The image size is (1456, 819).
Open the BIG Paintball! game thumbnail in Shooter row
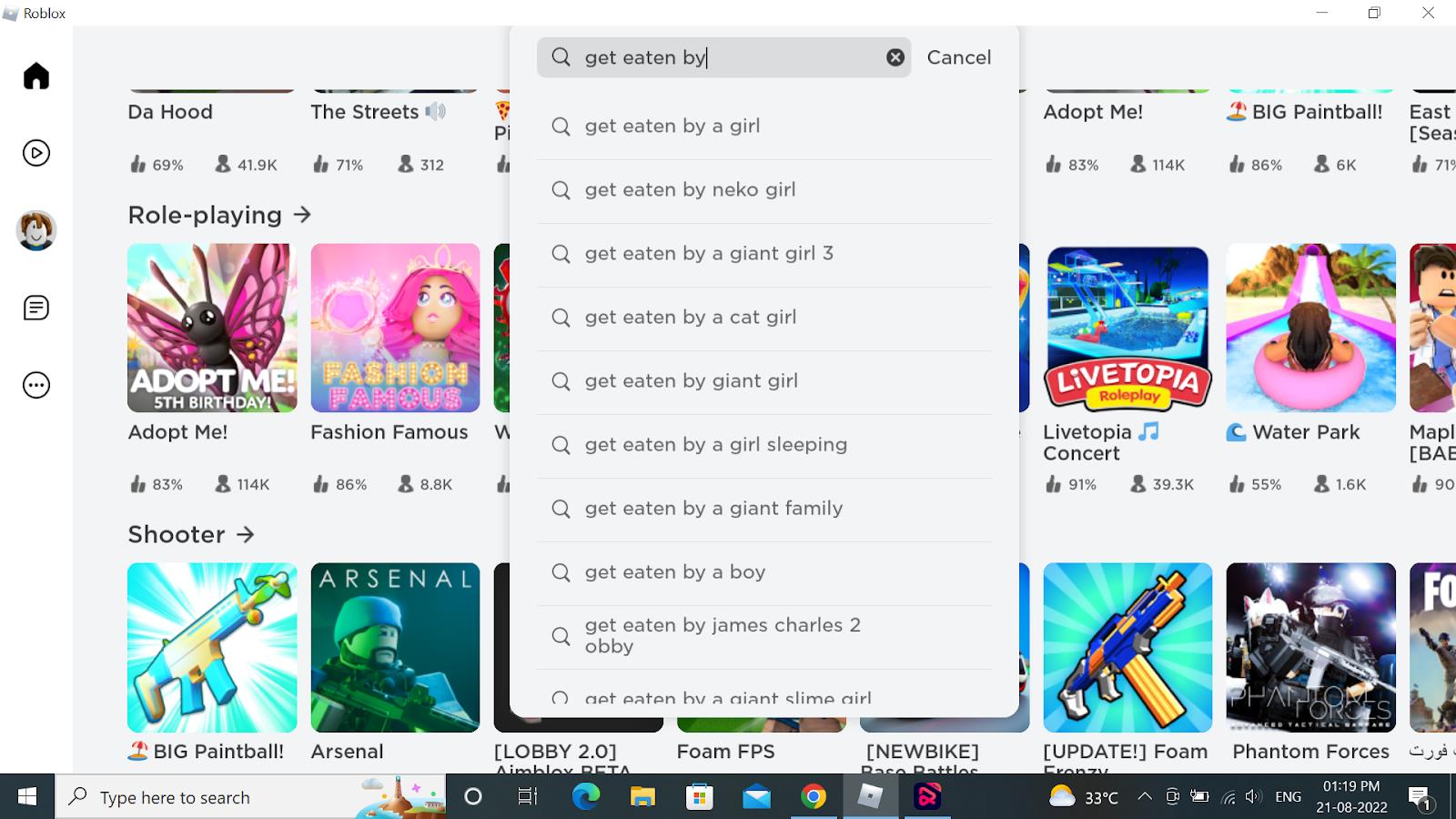click(x=212, y=647)
